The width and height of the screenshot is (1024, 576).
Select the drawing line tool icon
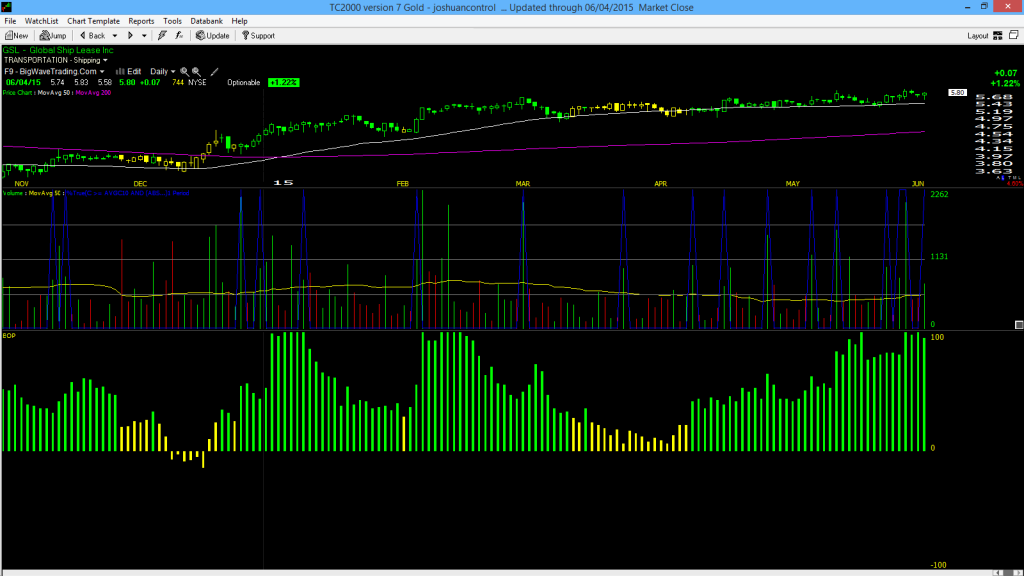click(214, 72)
